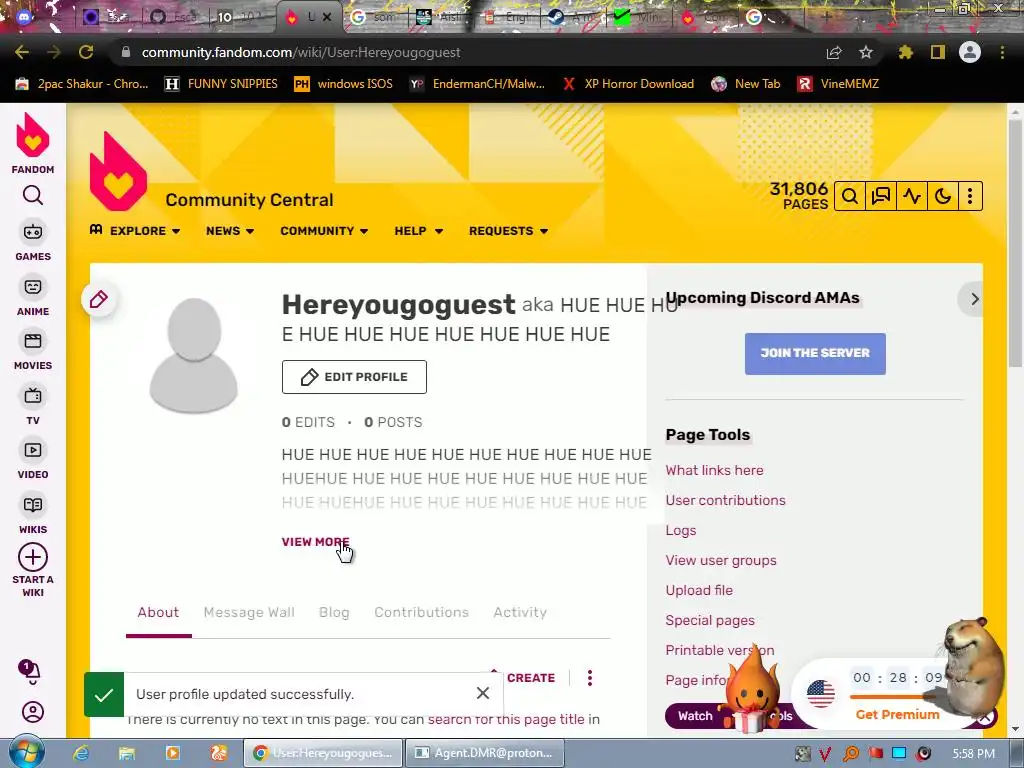This screenshot has width=1024, height=768.
Task: Expand the Requests dropdown menu
Action: point(508,231)
